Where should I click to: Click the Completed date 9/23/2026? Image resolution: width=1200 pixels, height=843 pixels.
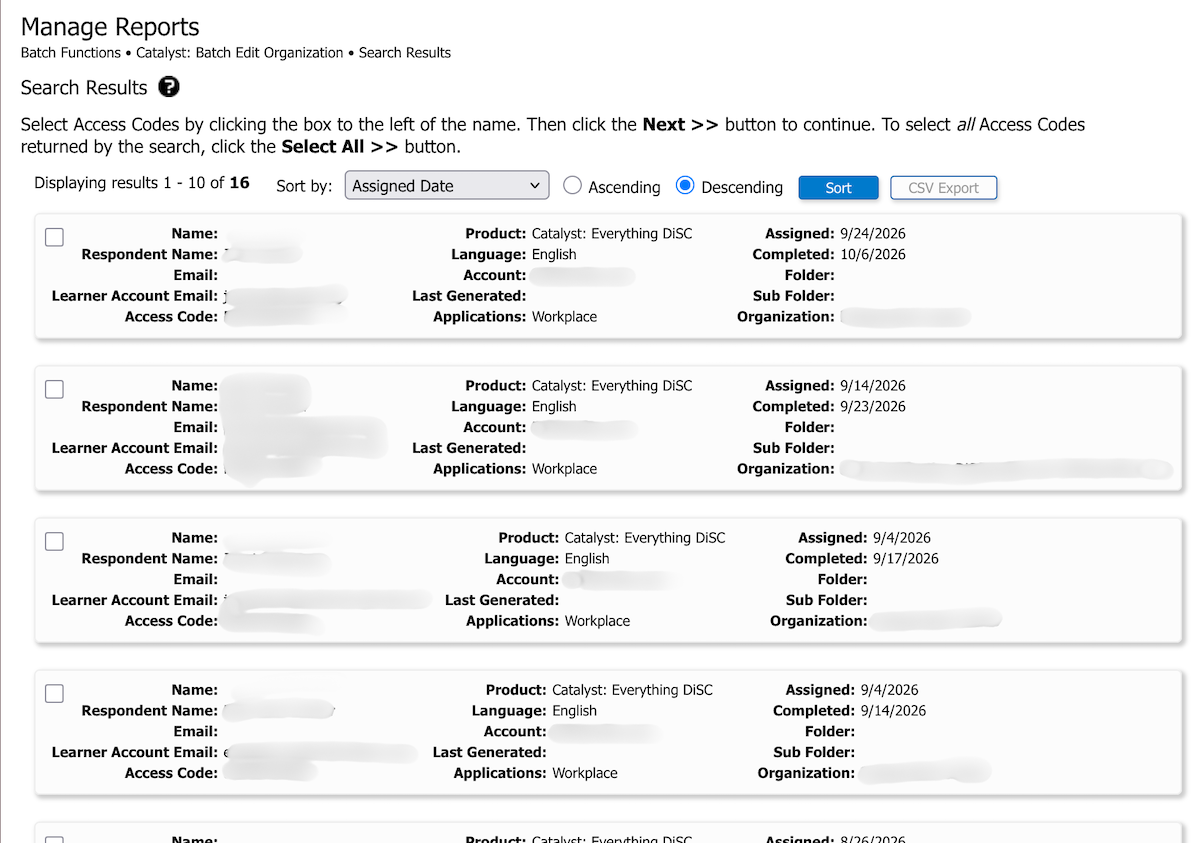pyautogui.click(x=873, y=407)
